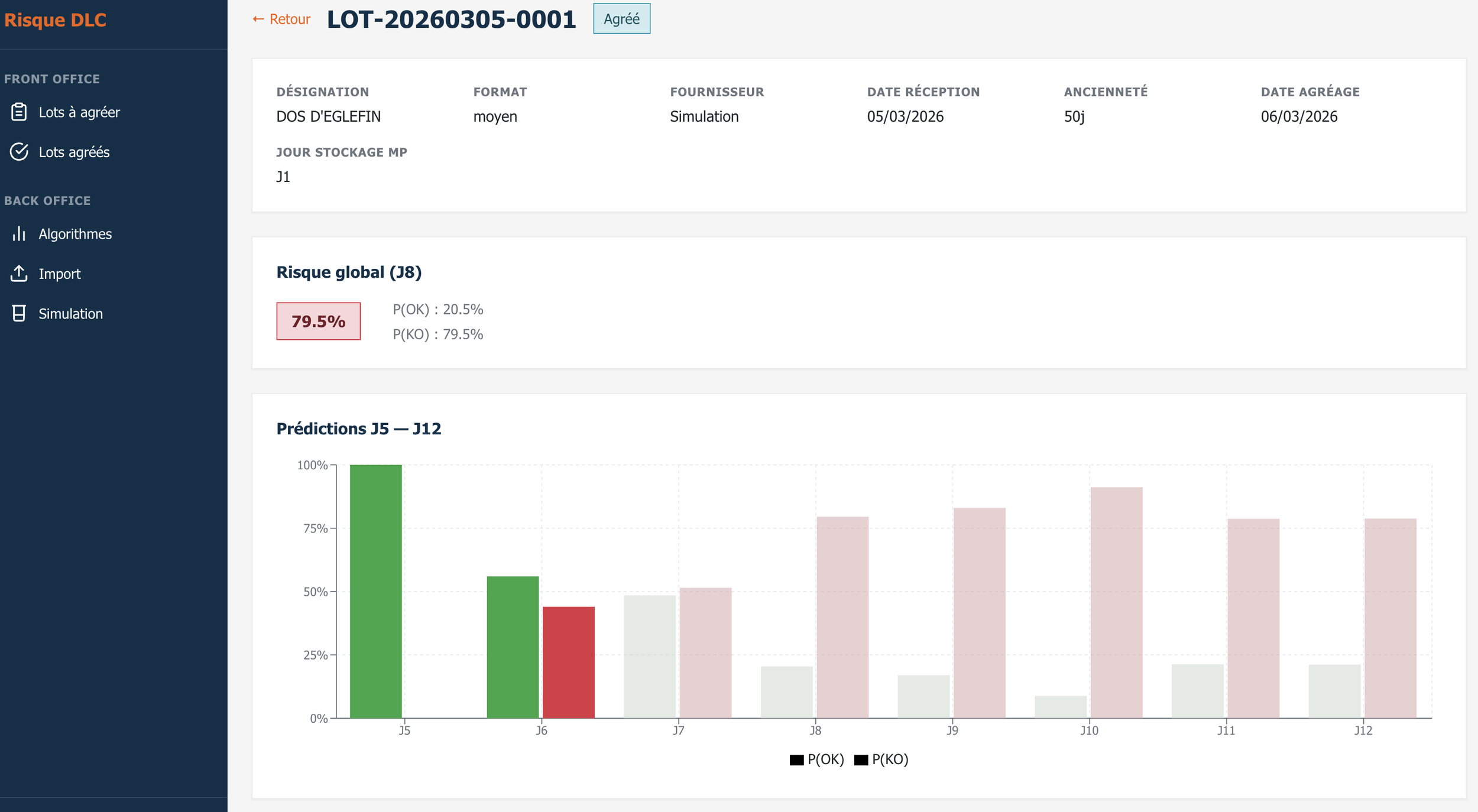Click the upload icon for Import

click(19, 274)
